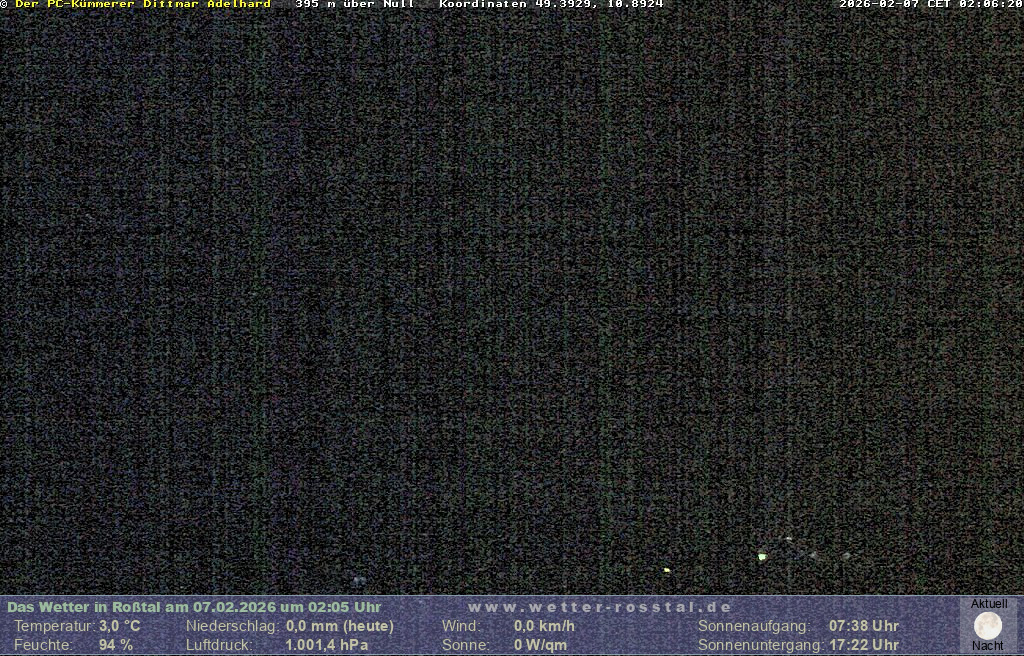This screenshot has width=1024, height=656.
Task: Click the Luftdruck value 1.001,4 hPa
Action: pyautogui.click(x=326, y=645)
